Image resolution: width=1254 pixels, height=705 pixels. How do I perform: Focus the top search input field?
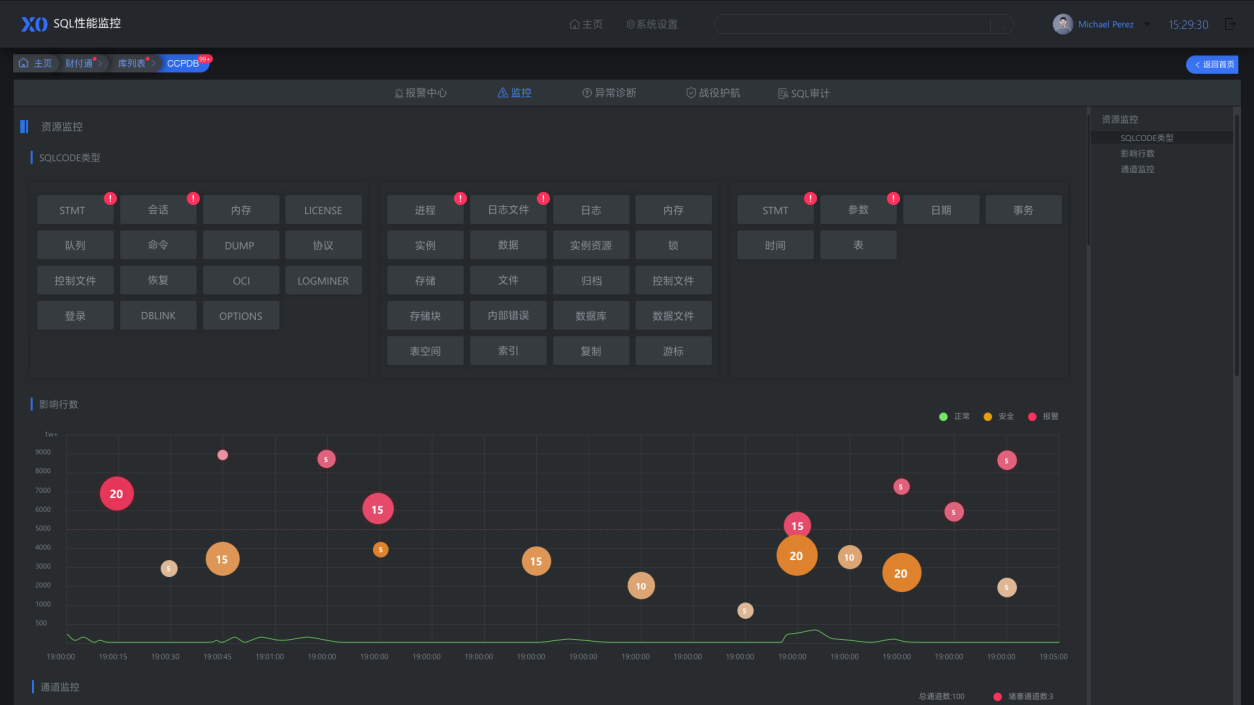pos(852,24)
